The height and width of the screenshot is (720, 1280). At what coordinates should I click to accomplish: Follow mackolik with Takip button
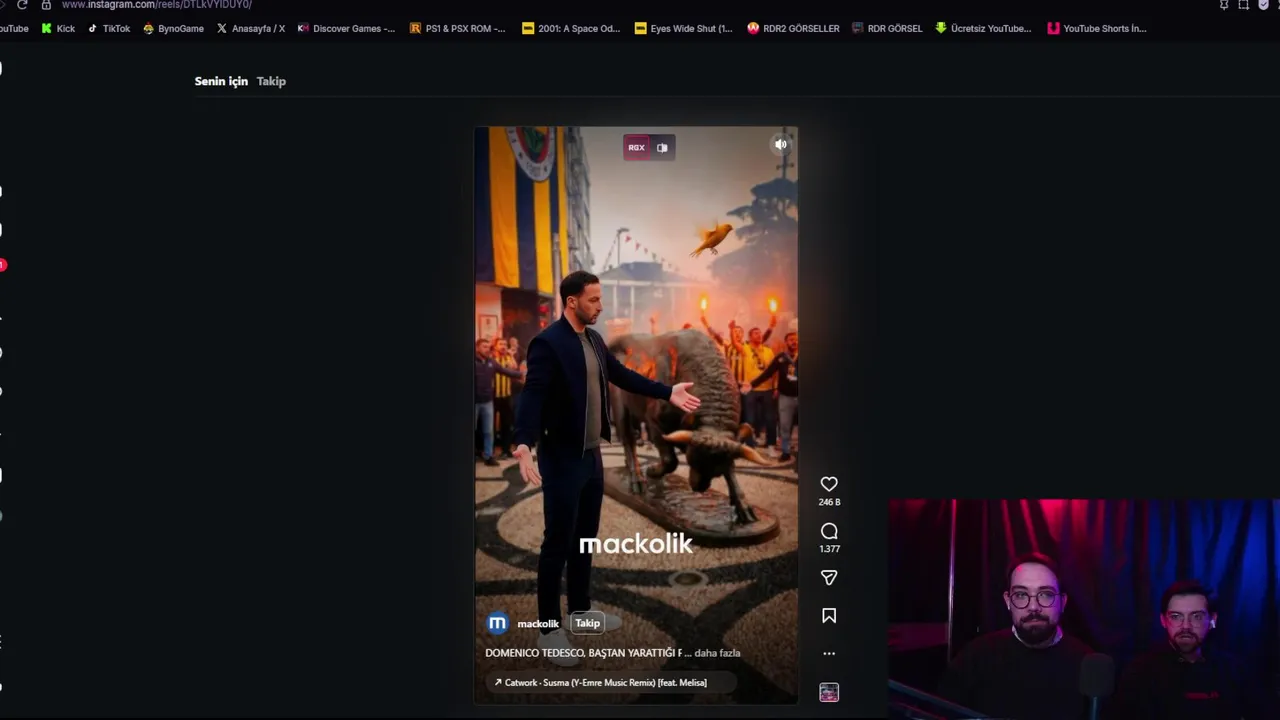pyautogui.click(x=588, y=623)
